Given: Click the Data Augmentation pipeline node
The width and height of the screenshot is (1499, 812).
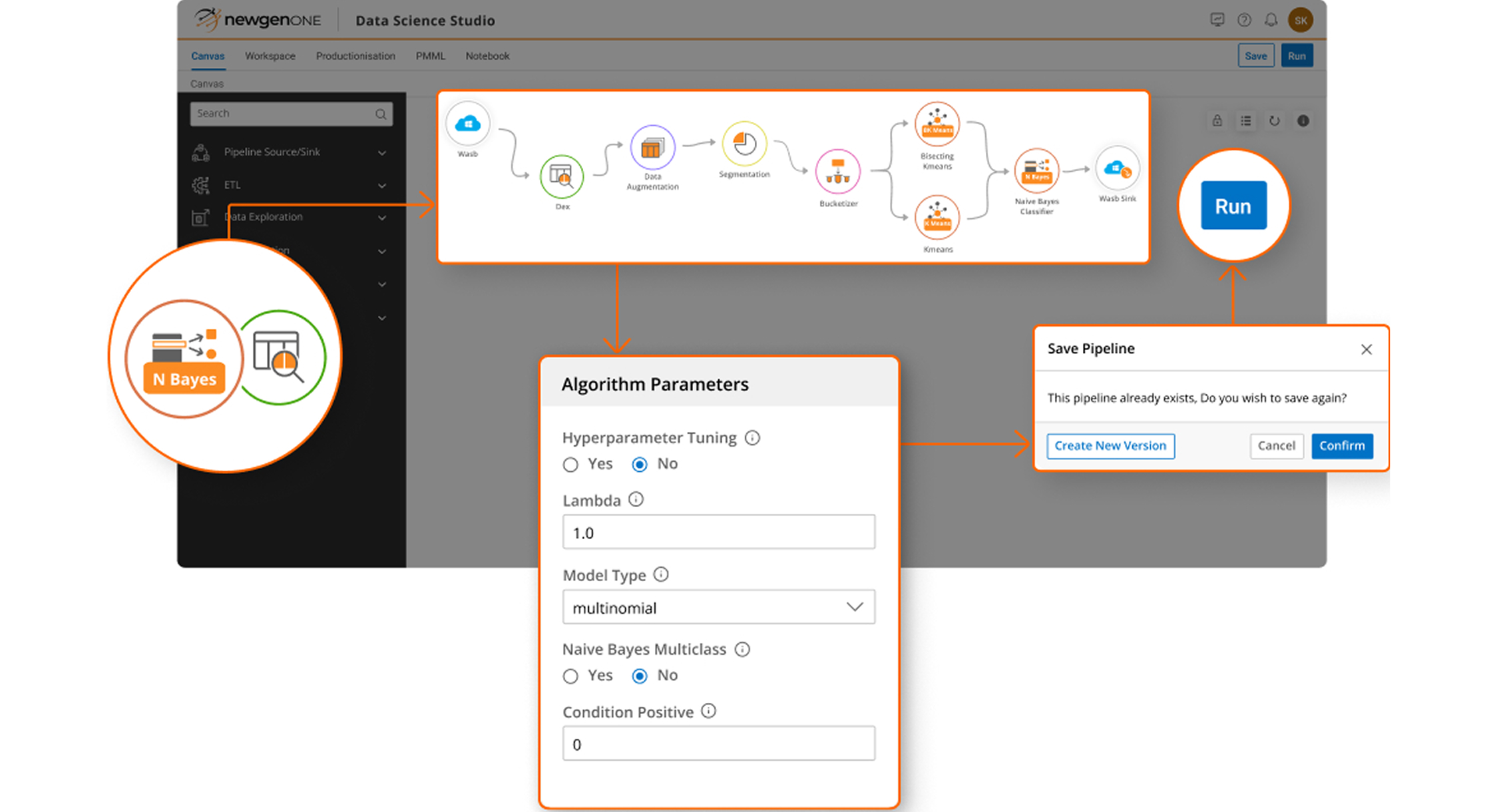Looking at the screenshot, I should pos(652,148).
